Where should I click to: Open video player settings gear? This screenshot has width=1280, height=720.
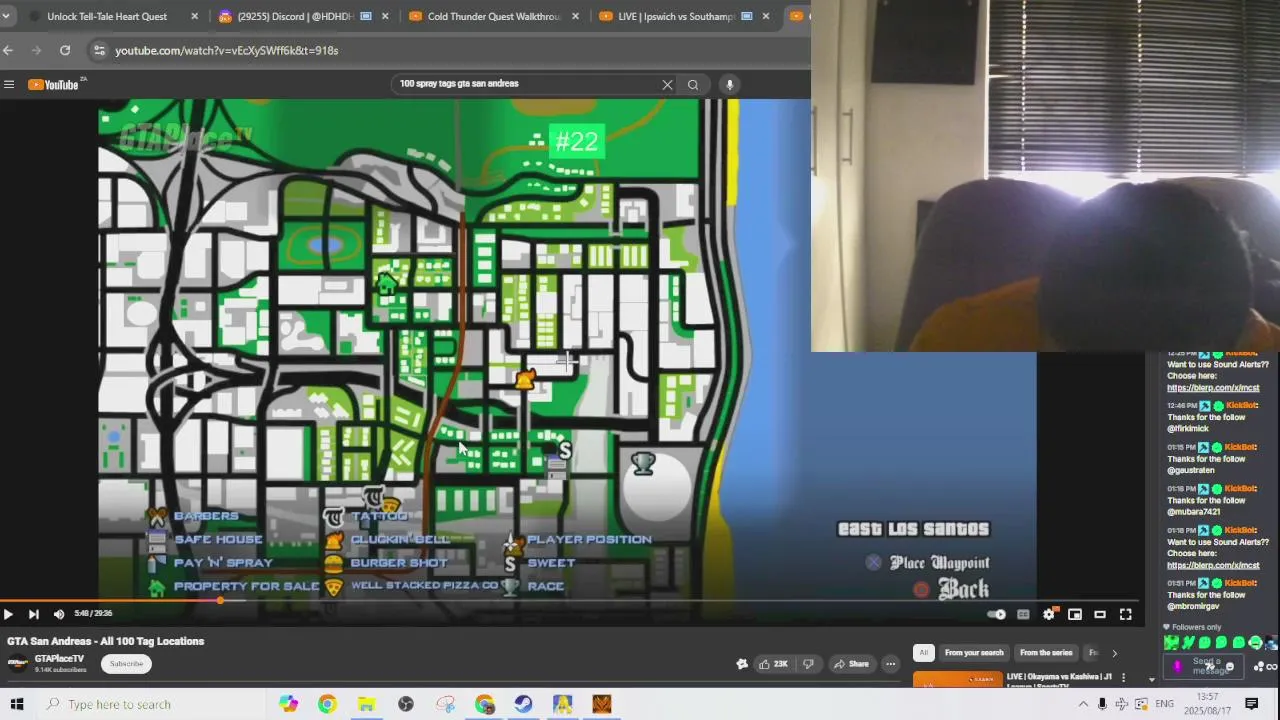click(1049, 614)
